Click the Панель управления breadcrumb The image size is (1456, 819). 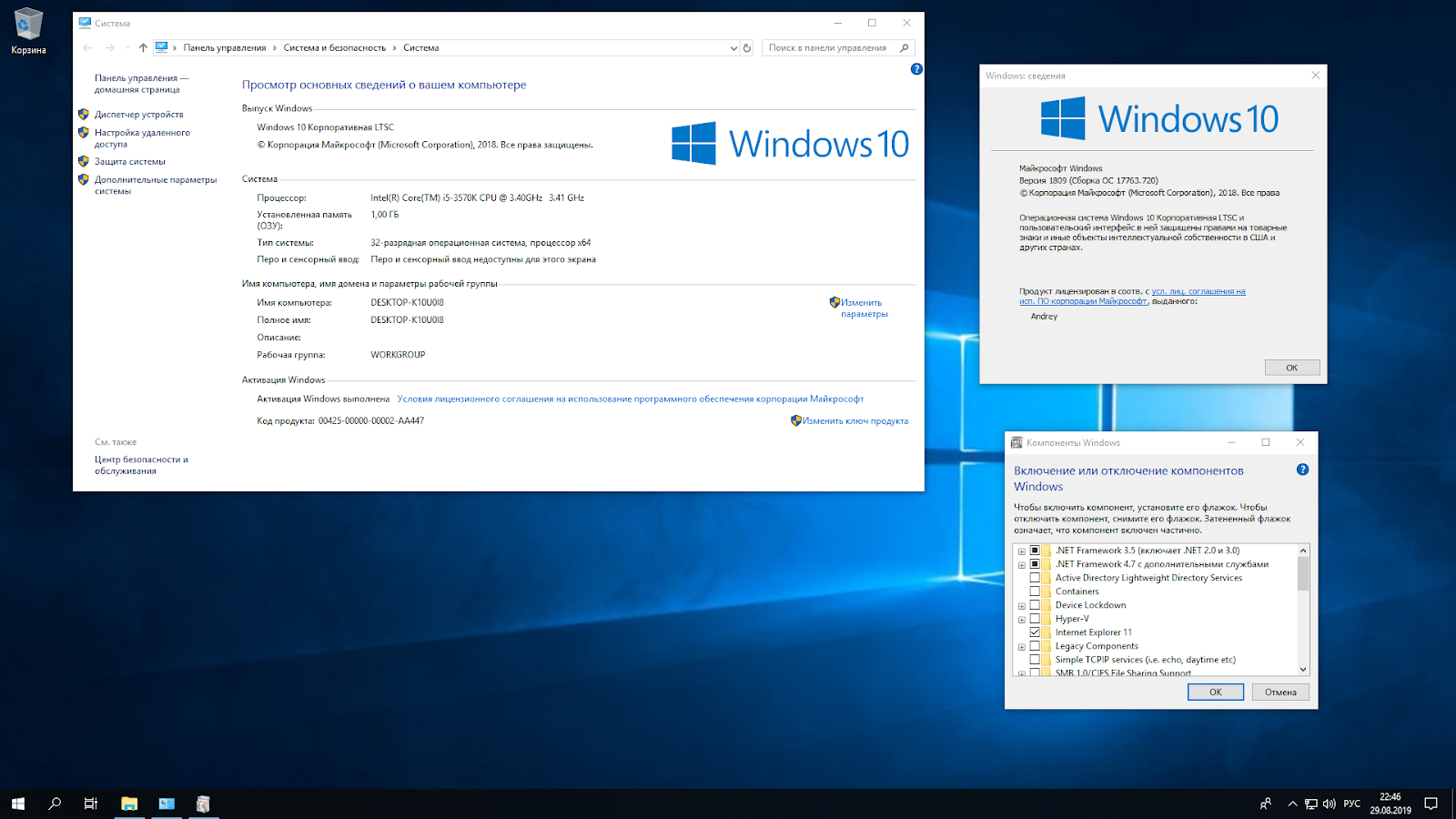pyautogui.click(x=225, y=48)
